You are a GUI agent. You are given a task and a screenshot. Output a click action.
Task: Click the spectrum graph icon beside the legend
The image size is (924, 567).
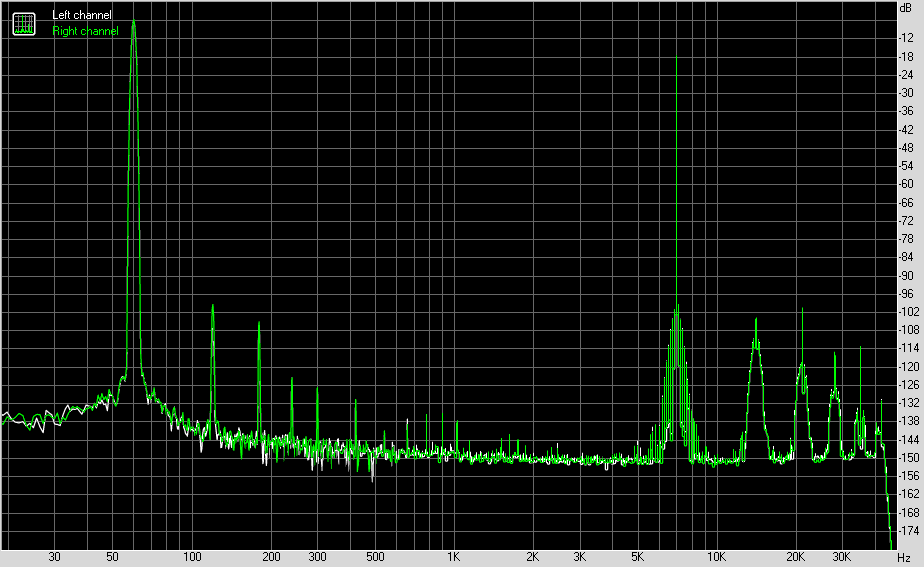coord(24,24)
